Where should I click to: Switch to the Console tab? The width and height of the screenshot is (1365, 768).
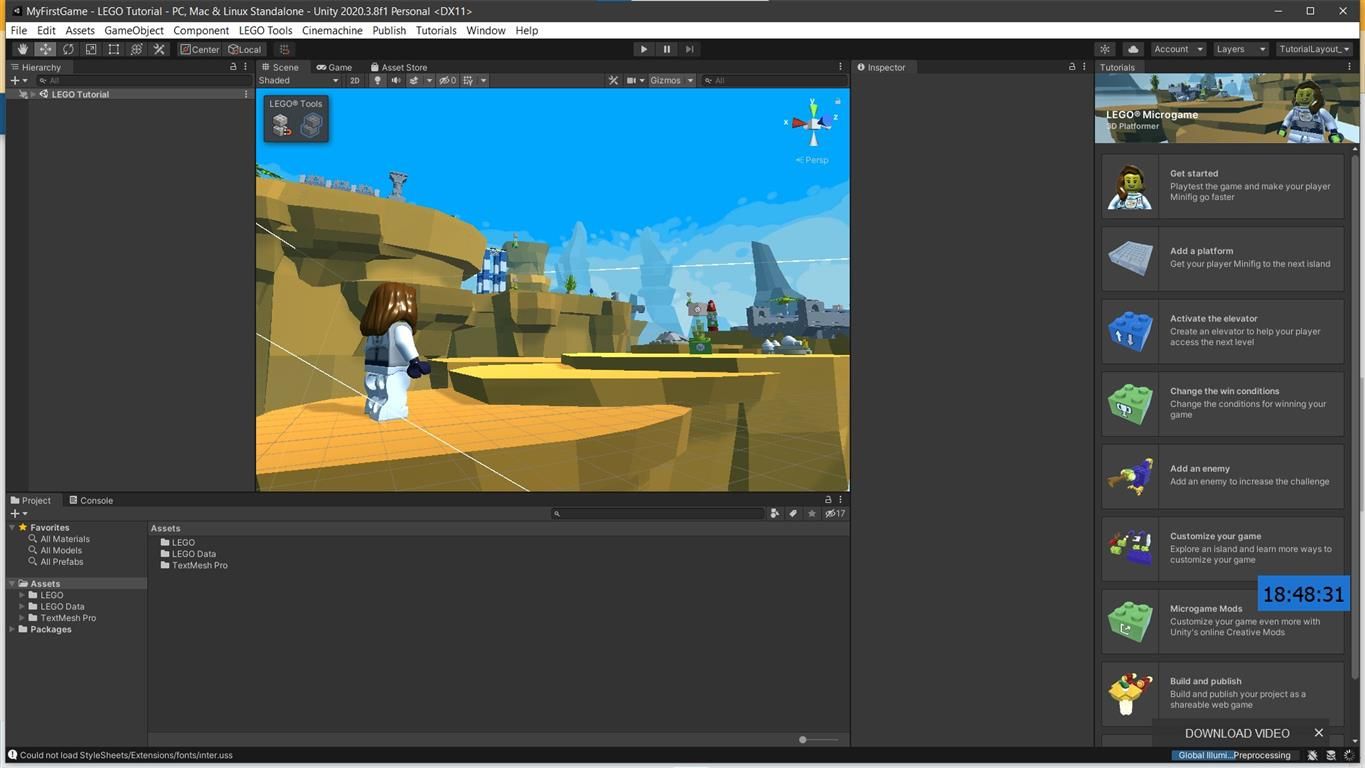tap(91, 500)
